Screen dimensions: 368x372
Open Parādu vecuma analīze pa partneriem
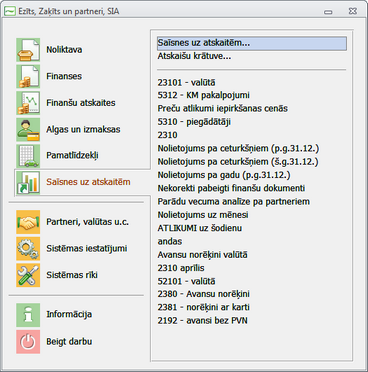click(x=234, y=202)
